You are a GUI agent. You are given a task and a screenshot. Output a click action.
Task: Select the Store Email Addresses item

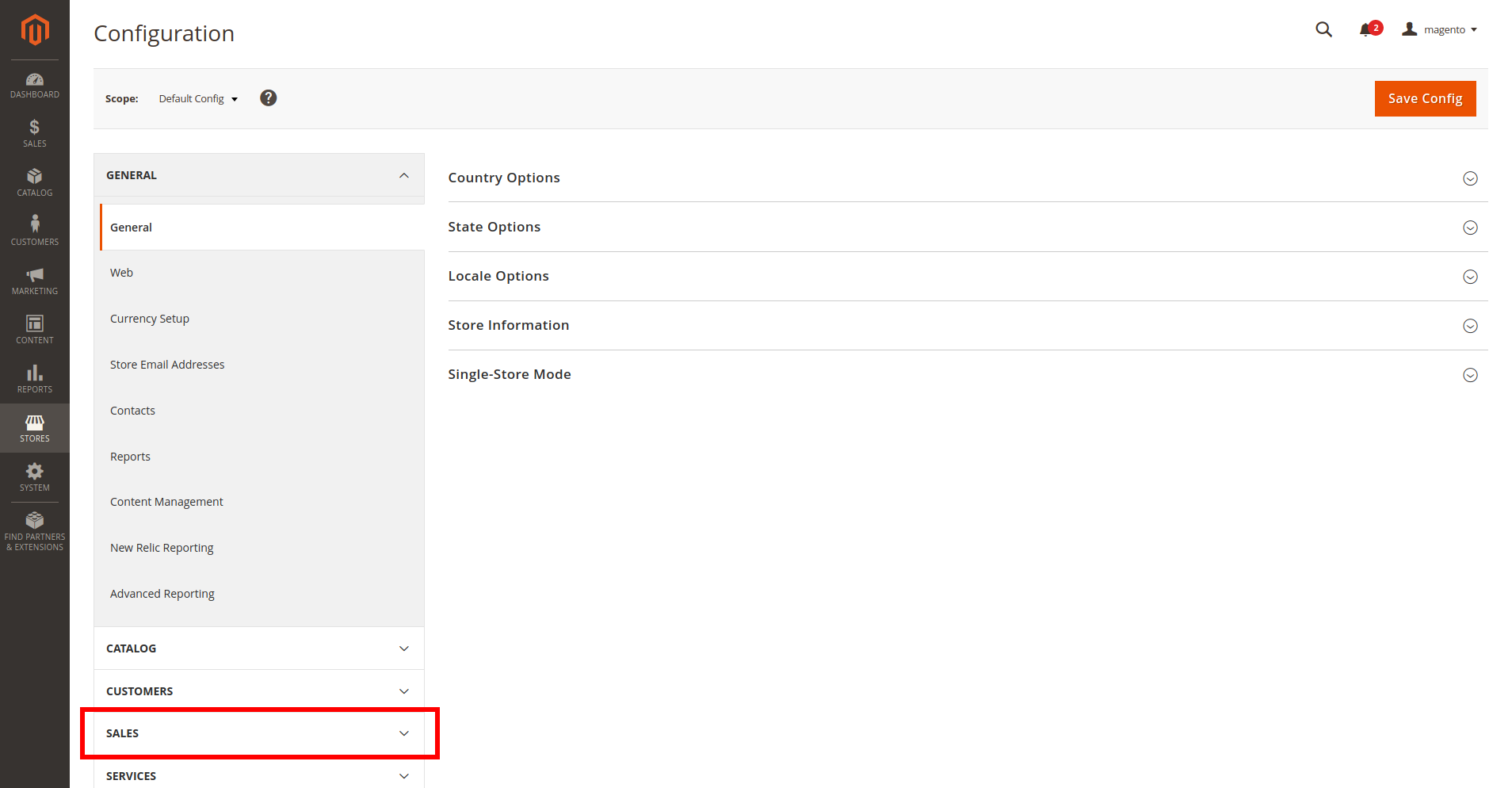point(167,365)
